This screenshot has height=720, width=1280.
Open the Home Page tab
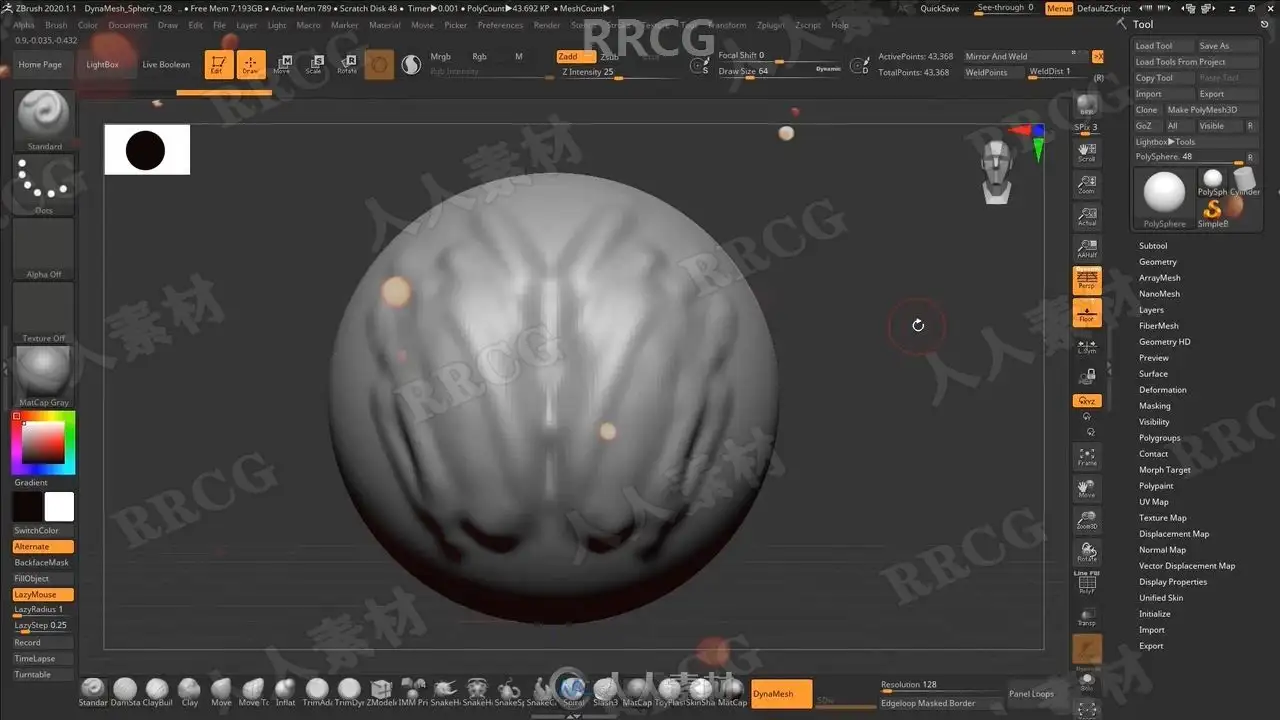(40, 65)
